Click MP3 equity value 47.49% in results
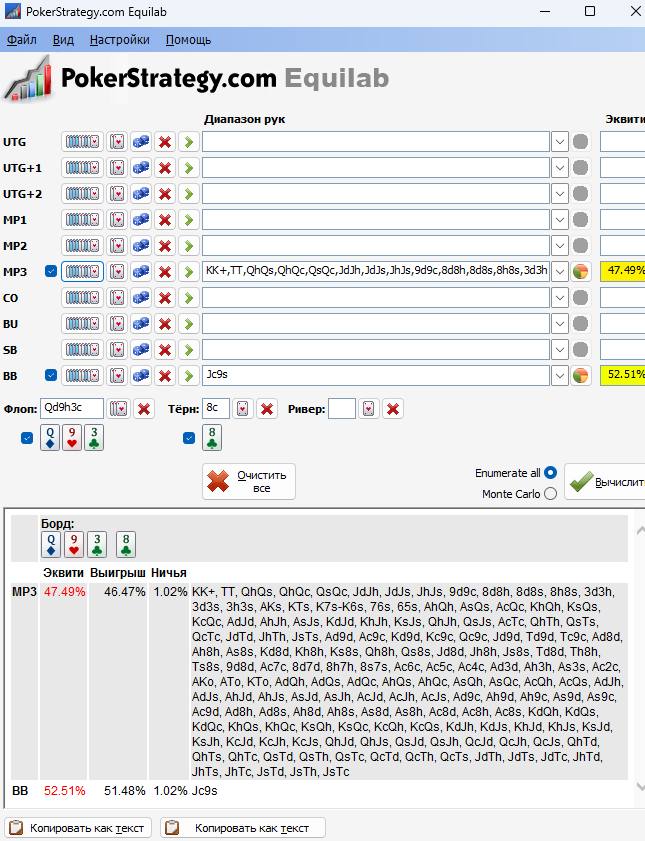 [65, 592]
